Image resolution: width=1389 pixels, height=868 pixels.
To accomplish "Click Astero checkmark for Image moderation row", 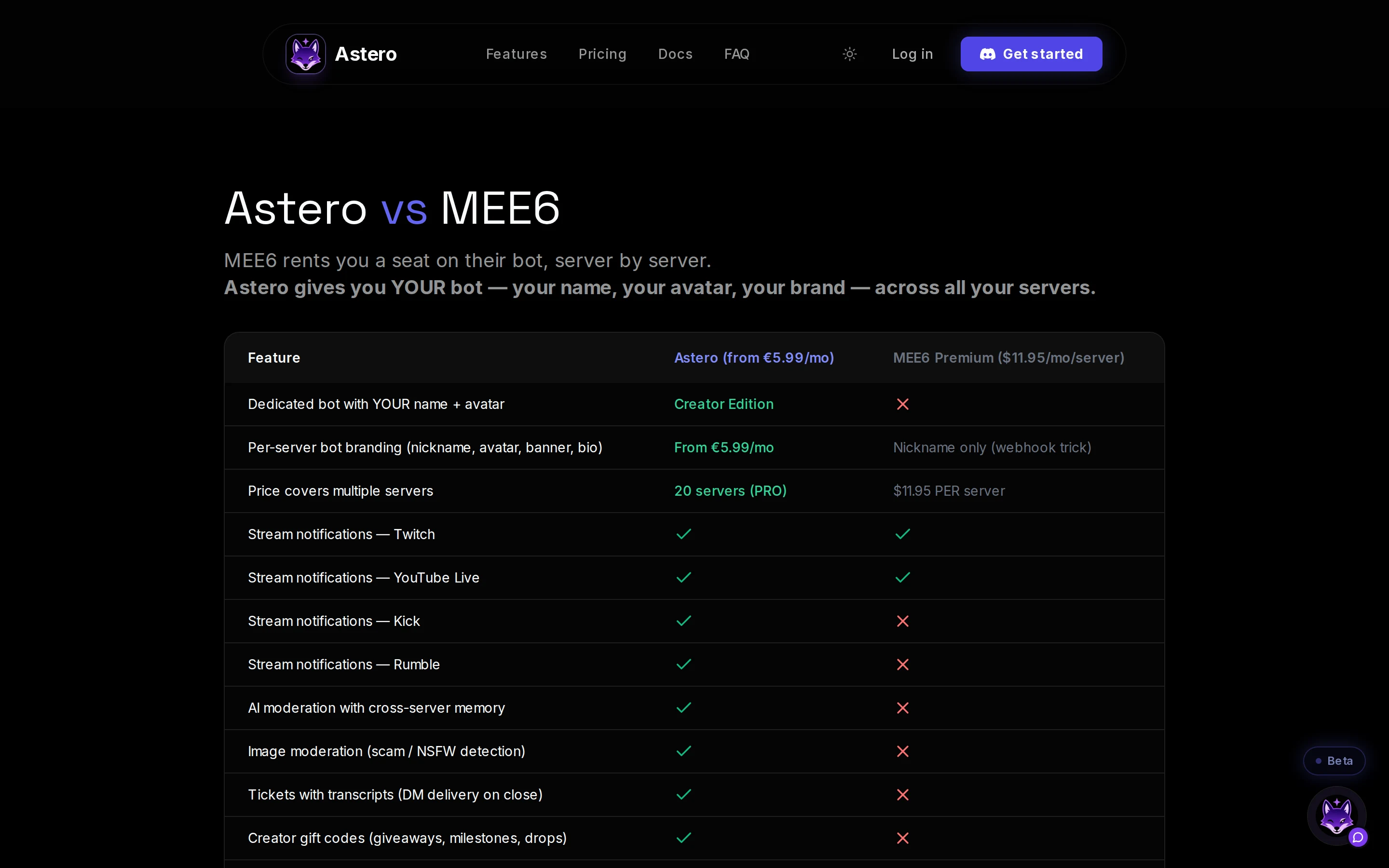I will (683, 751).
